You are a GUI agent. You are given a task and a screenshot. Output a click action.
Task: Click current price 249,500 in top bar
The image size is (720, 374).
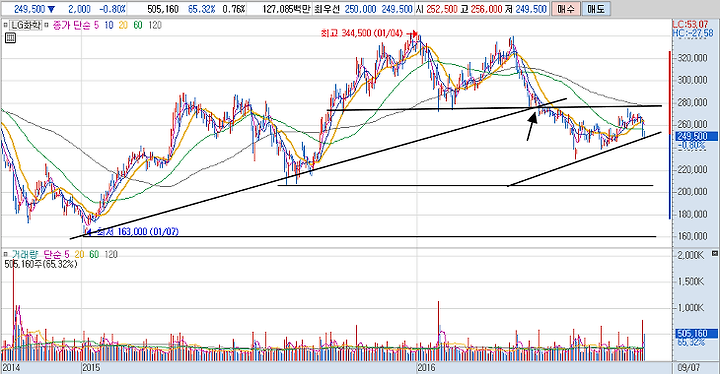click(x=29, y=9)
